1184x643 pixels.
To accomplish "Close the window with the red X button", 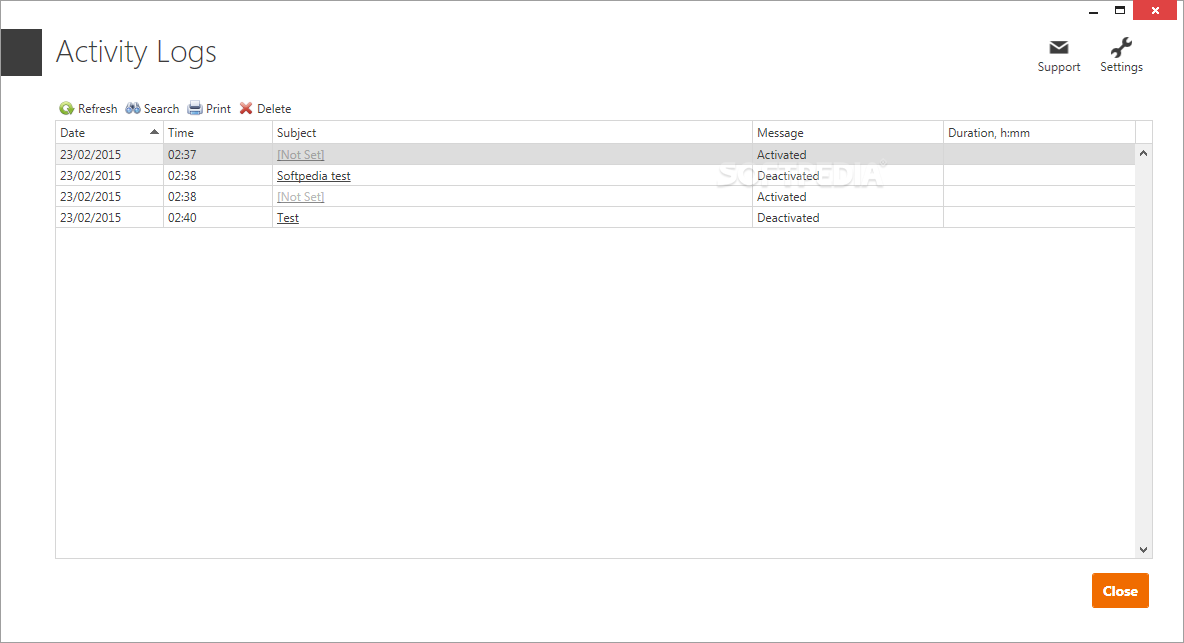I will [x=1155, y=11].
